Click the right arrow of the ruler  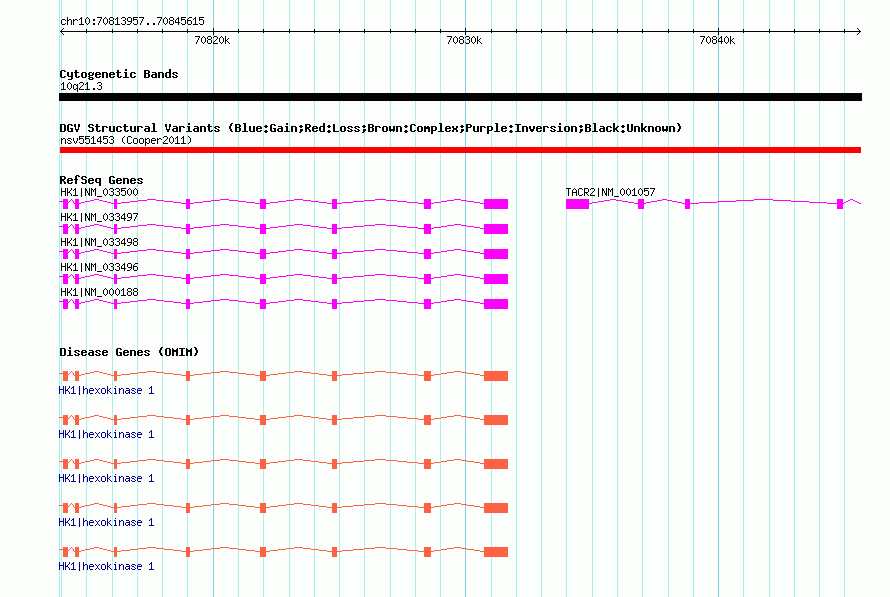click(x=858, y=31)
